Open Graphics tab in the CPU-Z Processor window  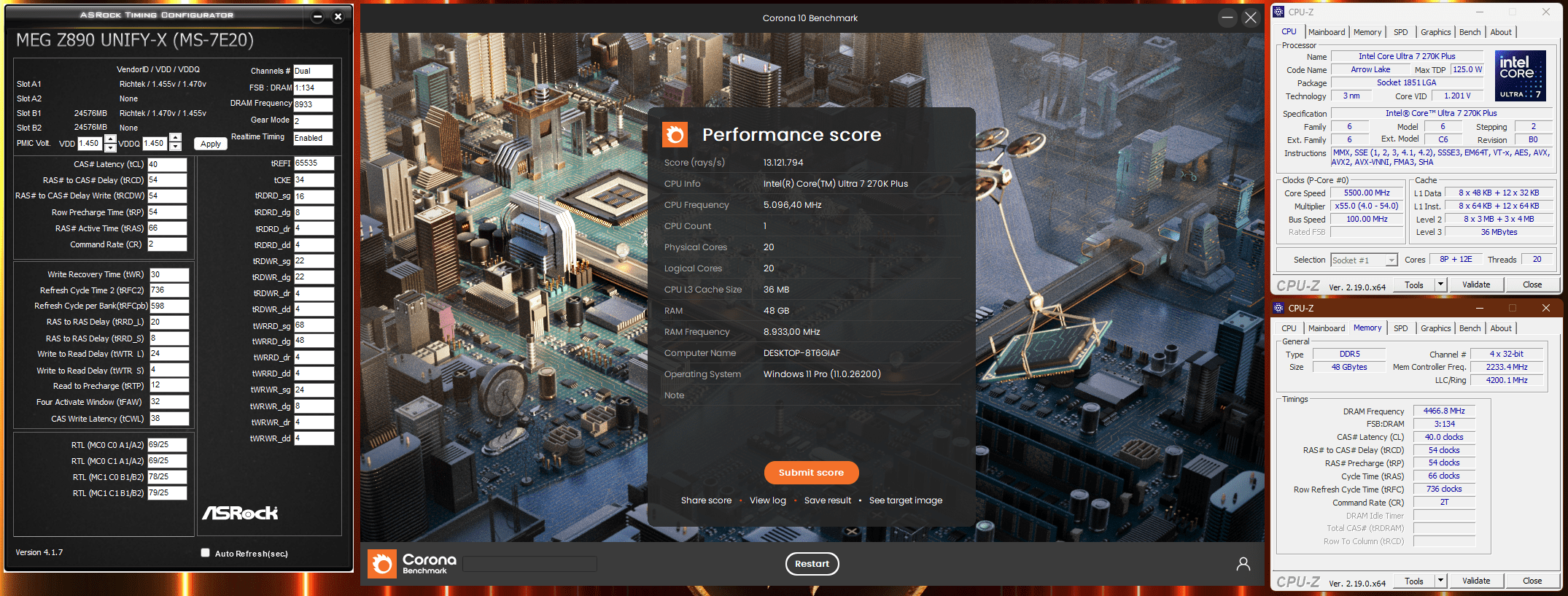[x=1436, y=32]
